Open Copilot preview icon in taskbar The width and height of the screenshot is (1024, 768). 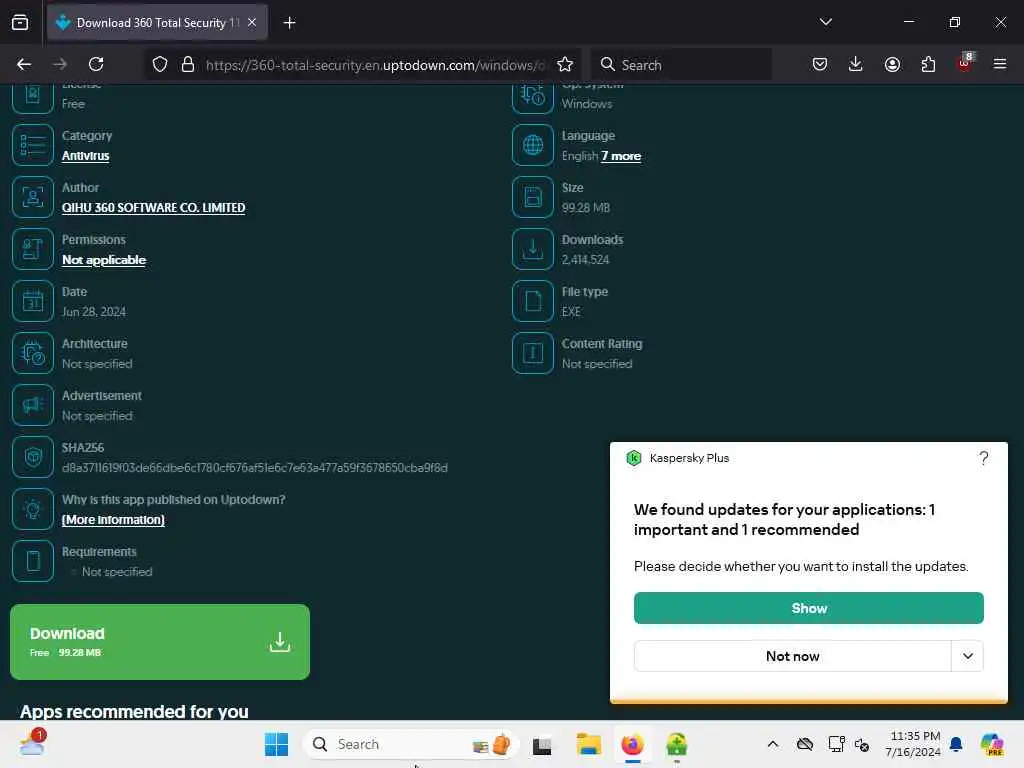pyautogui.click(x=992, y=744)
